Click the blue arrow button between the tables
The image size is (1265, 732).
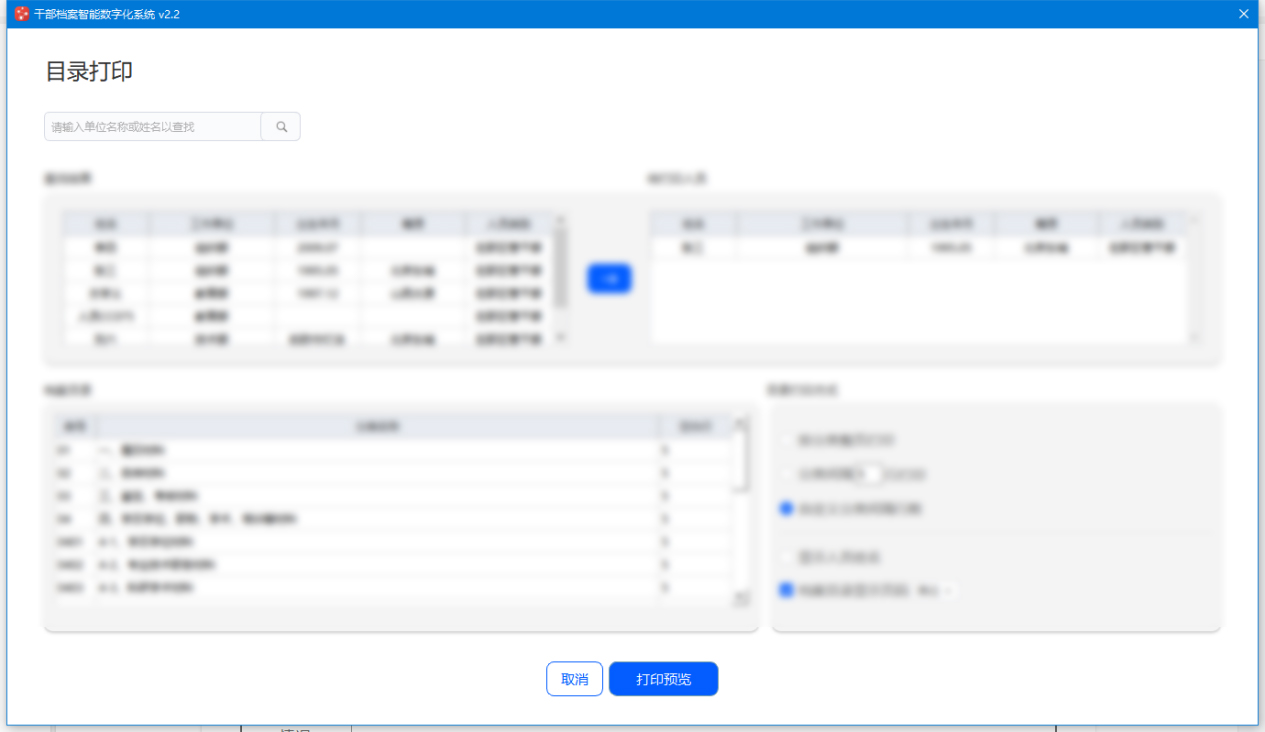[x=609, y=278]
